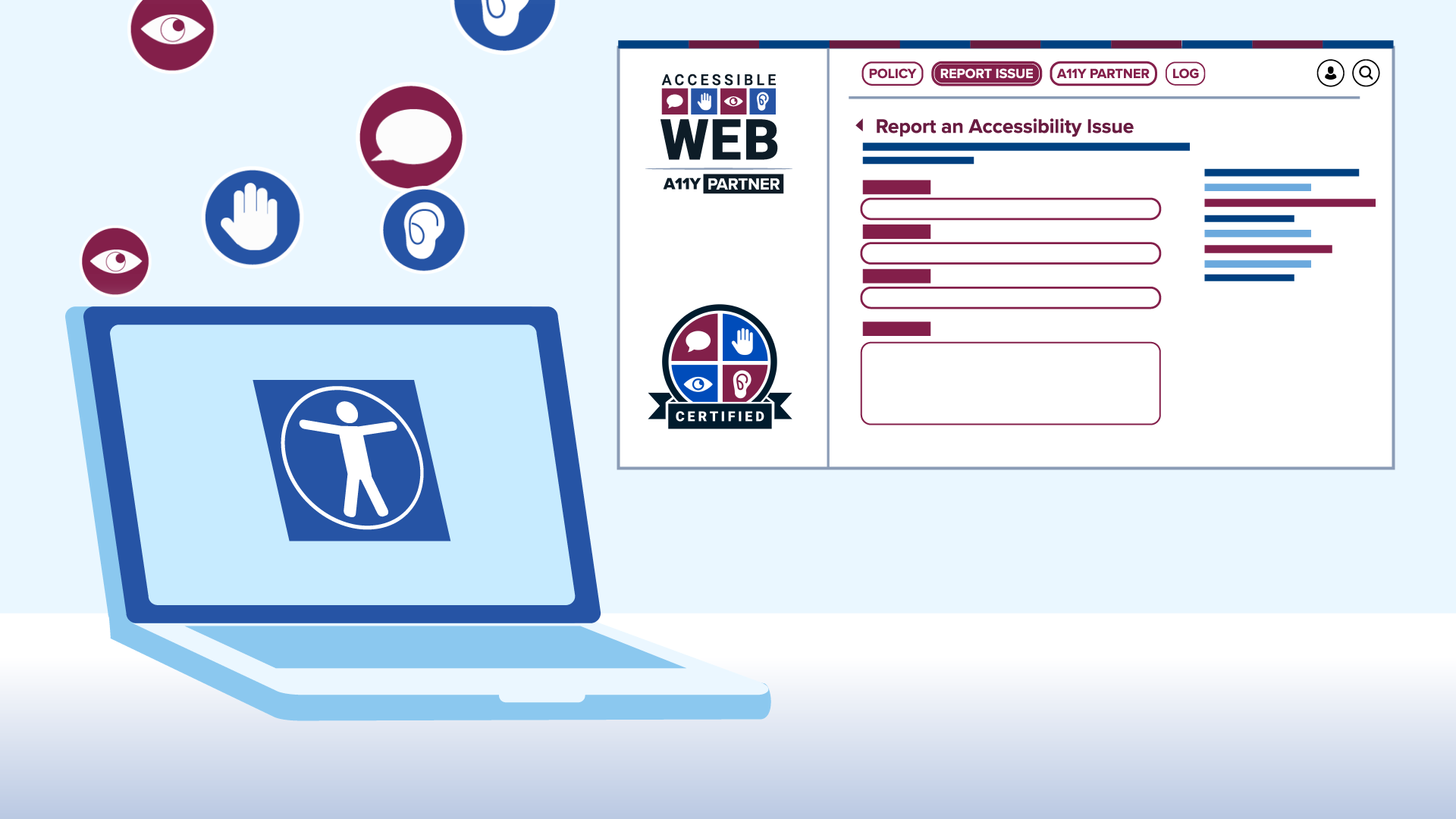
Task: Click the speech bubble communication icon
Action: pyautogui.click(x=409, y=135)
